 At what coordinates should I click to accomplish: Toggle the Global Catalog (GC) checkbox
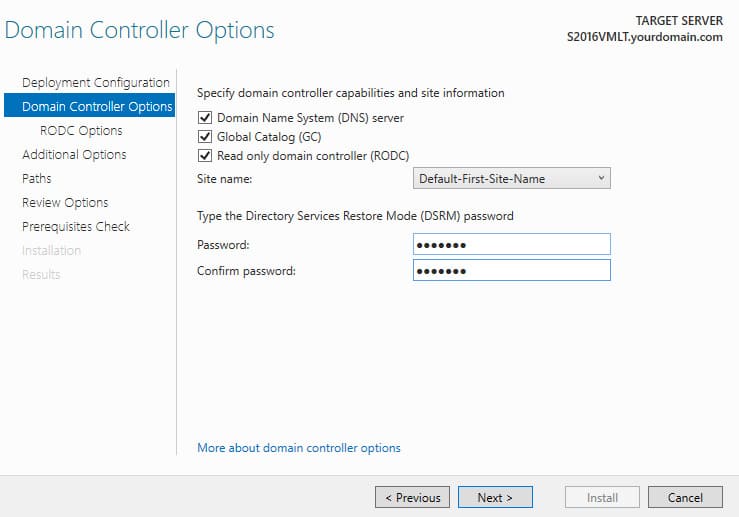click(205, 137)
